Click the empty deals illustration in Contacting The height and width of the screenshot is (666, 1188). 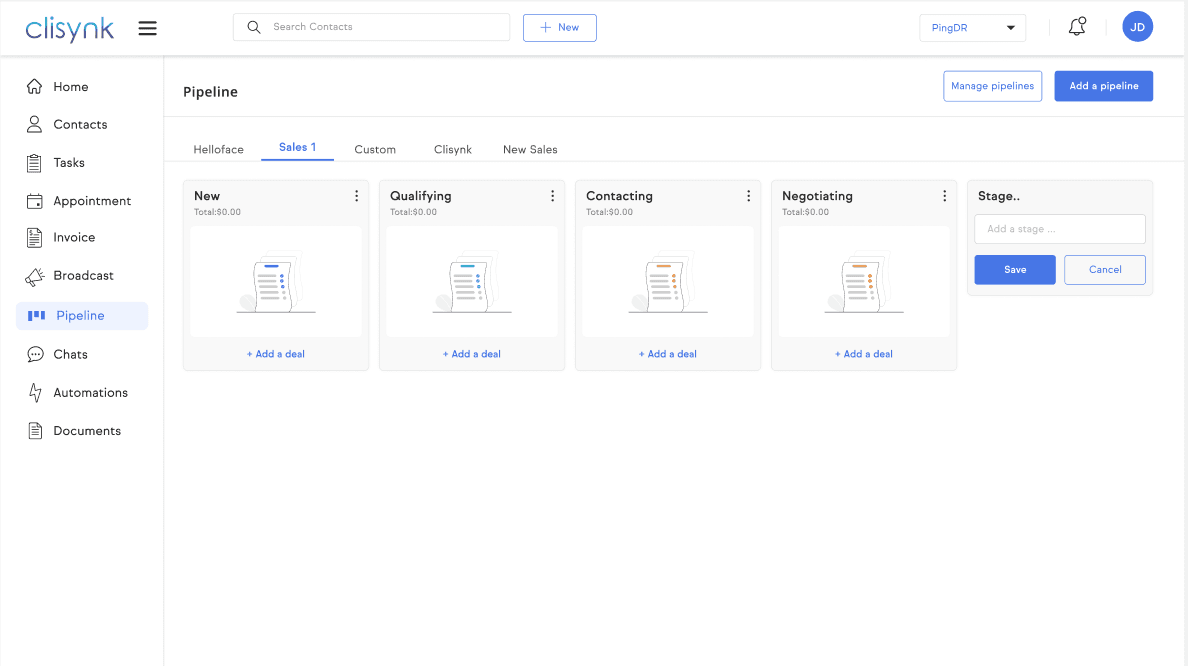(x=667, y=282)
